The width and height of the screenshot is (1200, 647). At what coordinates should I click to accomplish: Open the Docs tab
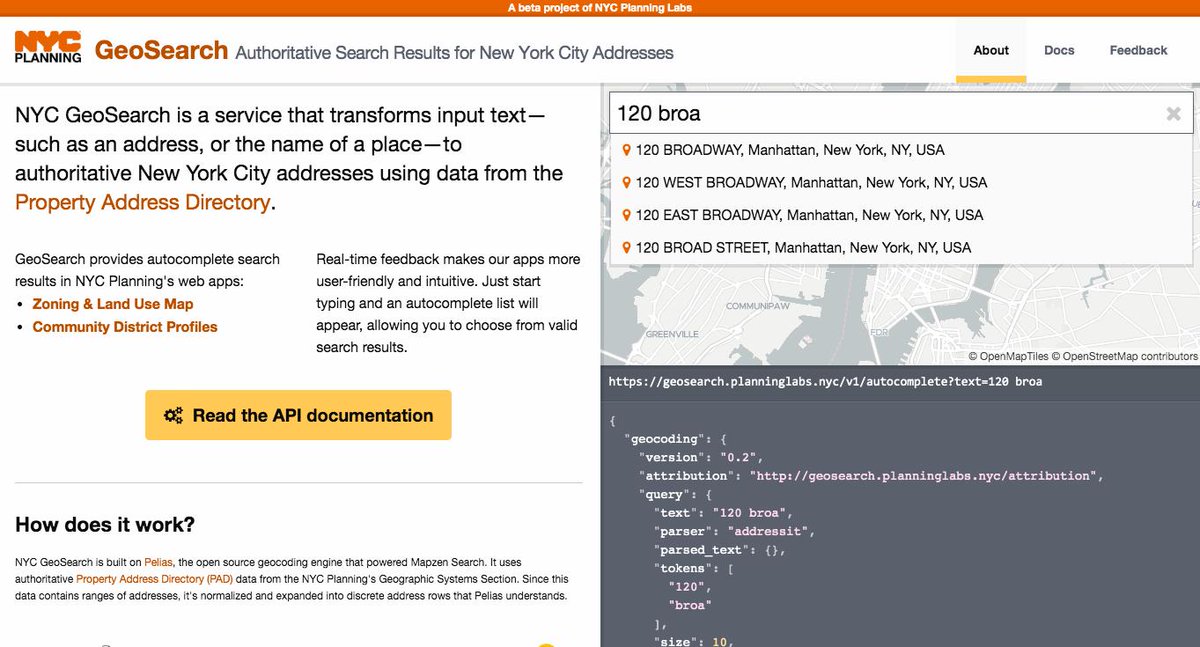(1059, 50)
